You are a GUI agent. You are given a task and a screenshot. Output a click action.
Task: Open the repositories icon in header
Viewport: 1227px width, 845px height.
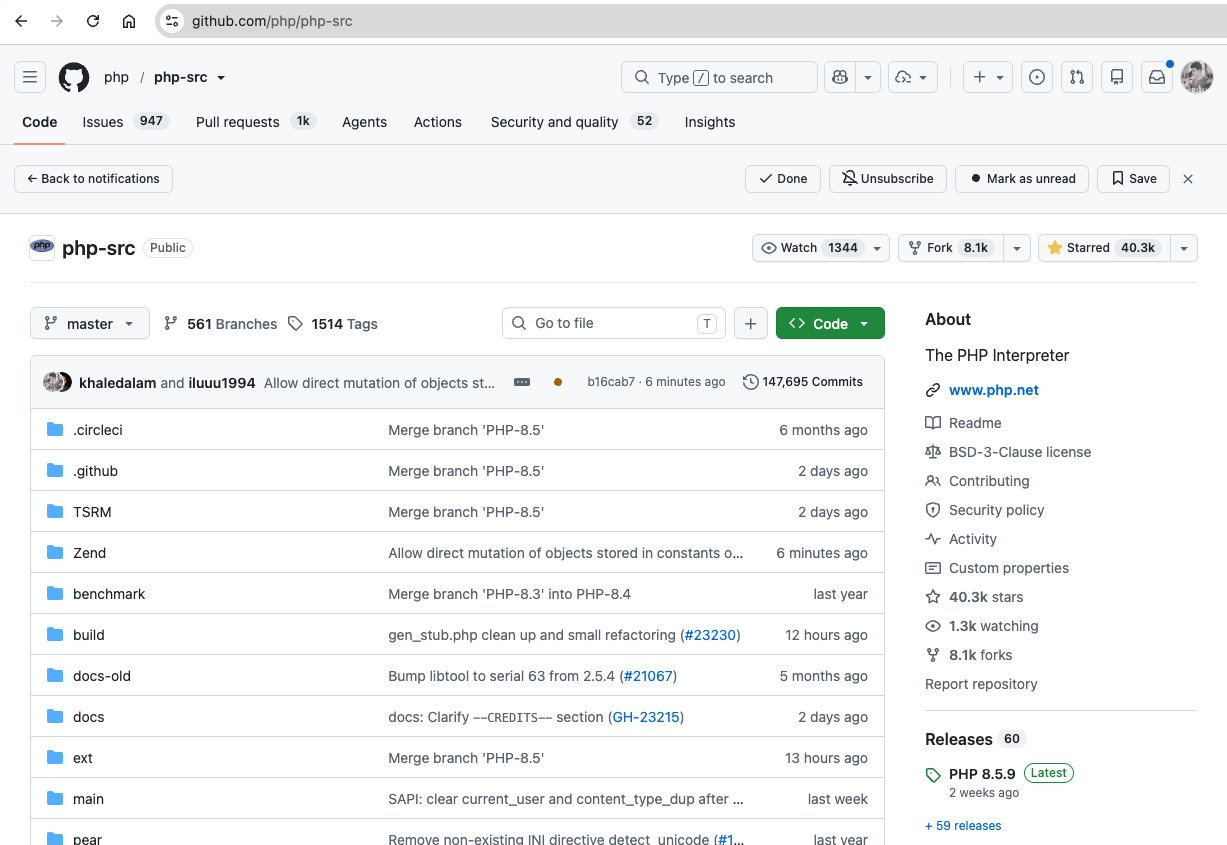click(x=1117, y=77)
